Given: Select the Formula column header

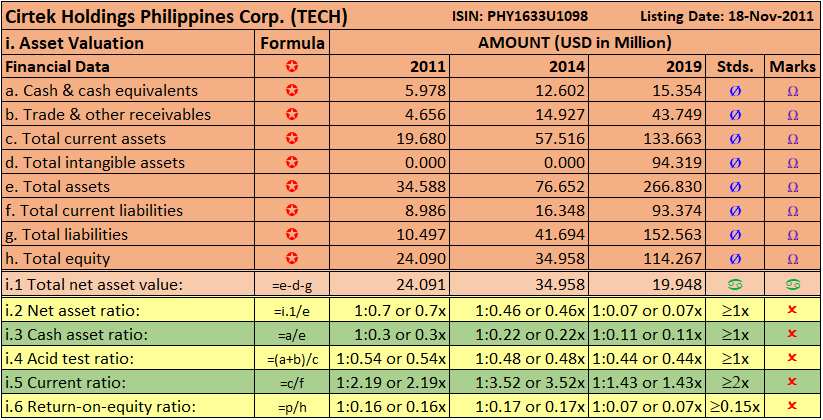Looking at the screenshot, I should [x=292, y=43].
